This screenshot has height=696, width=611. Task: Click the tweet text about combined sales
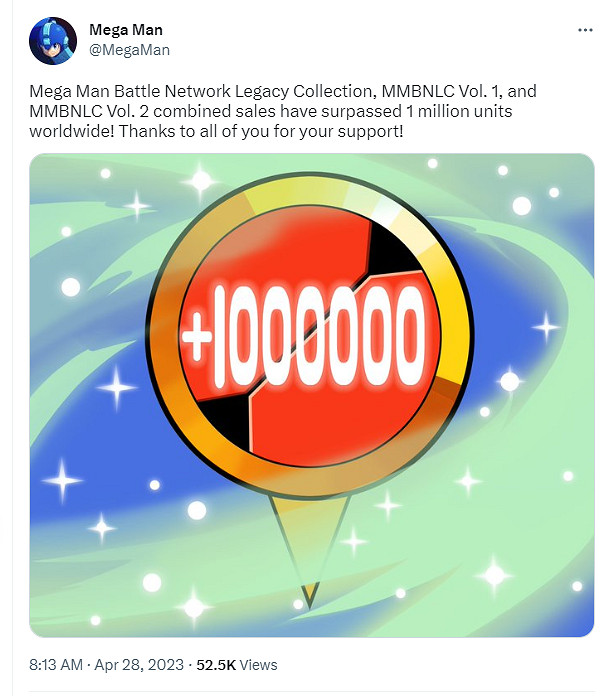click(283, 111)
